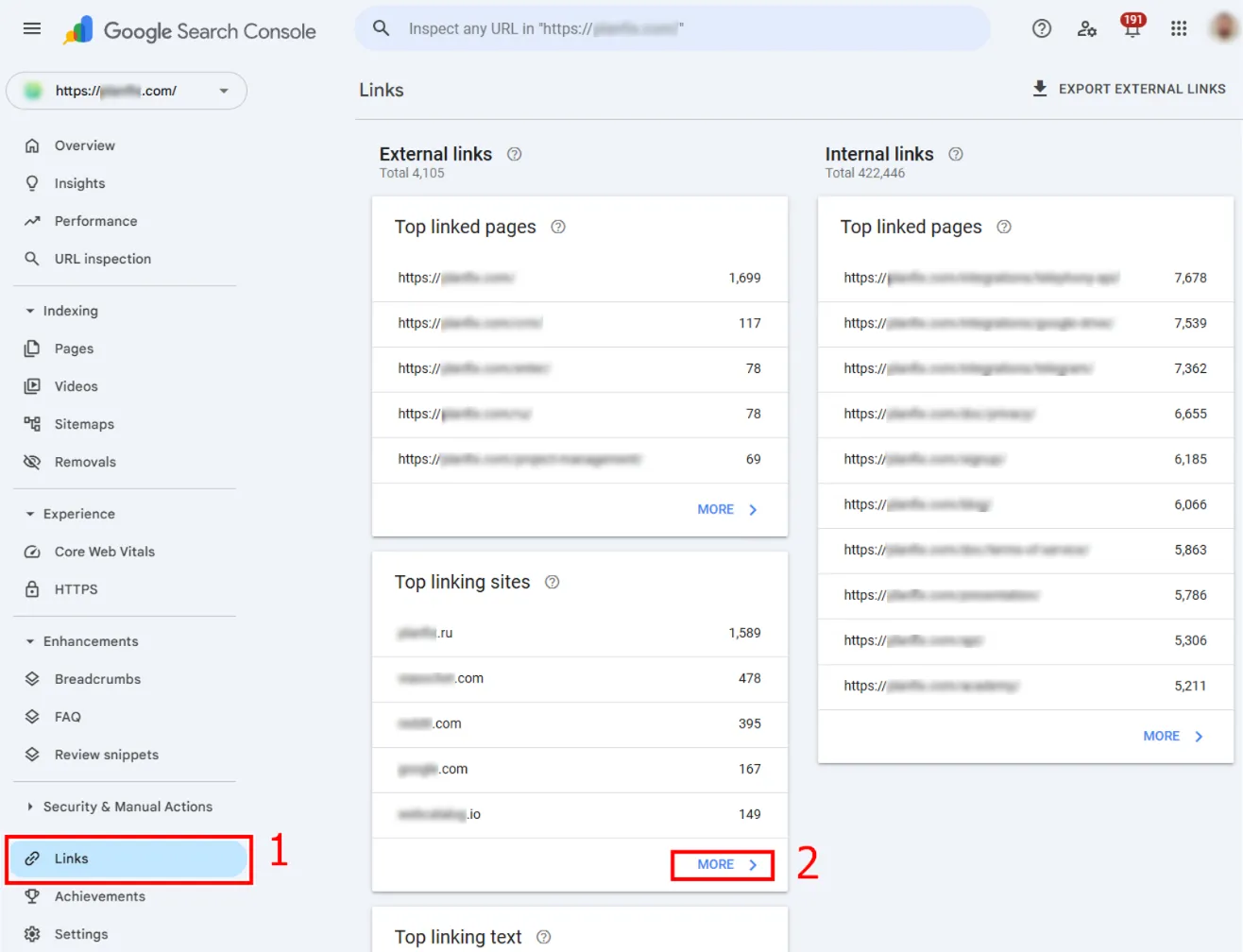Open linking site row with 1,589 links
1243x952 pixels.
(580, 633)
